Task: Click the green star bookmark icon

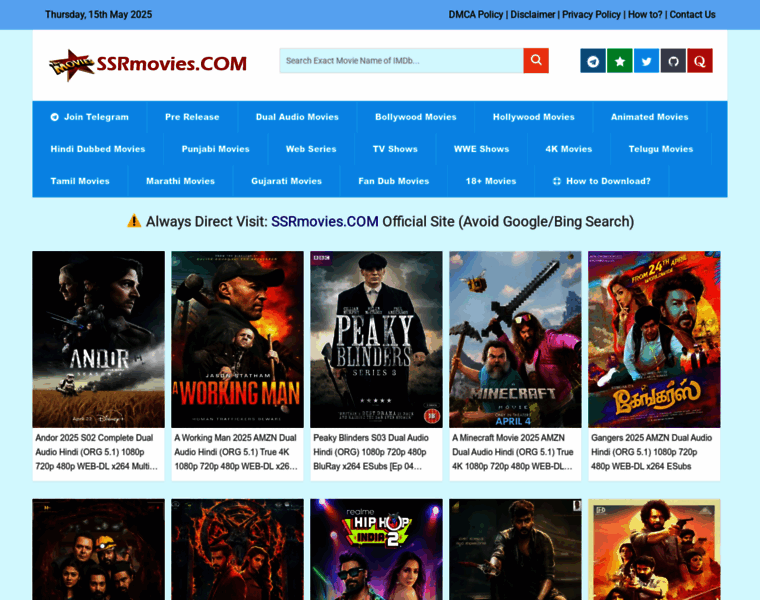Action: [619, 61]
